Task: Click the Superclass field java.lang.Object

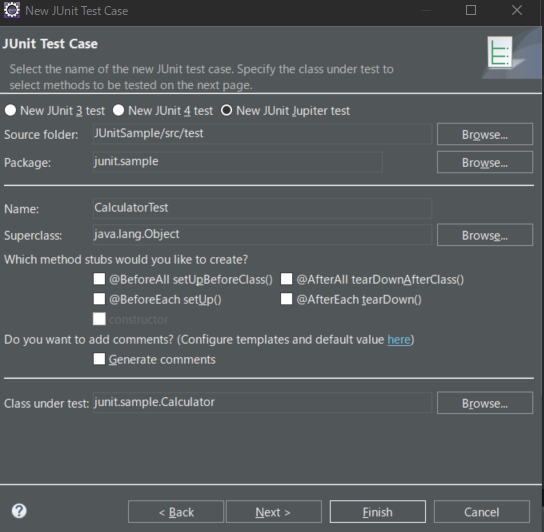Action: (x=262, y=235)
